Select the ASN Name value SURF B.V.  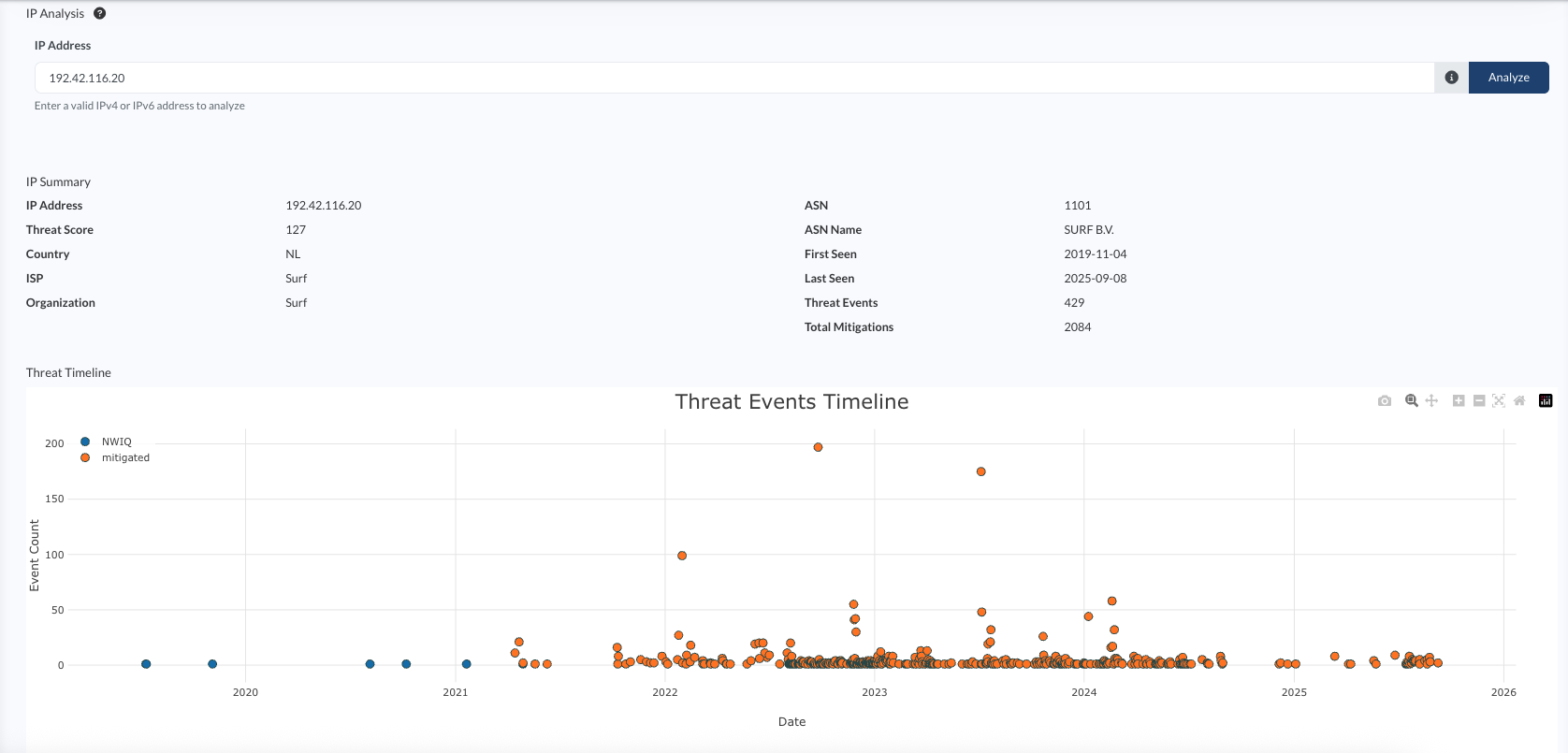click(1089, 229)
